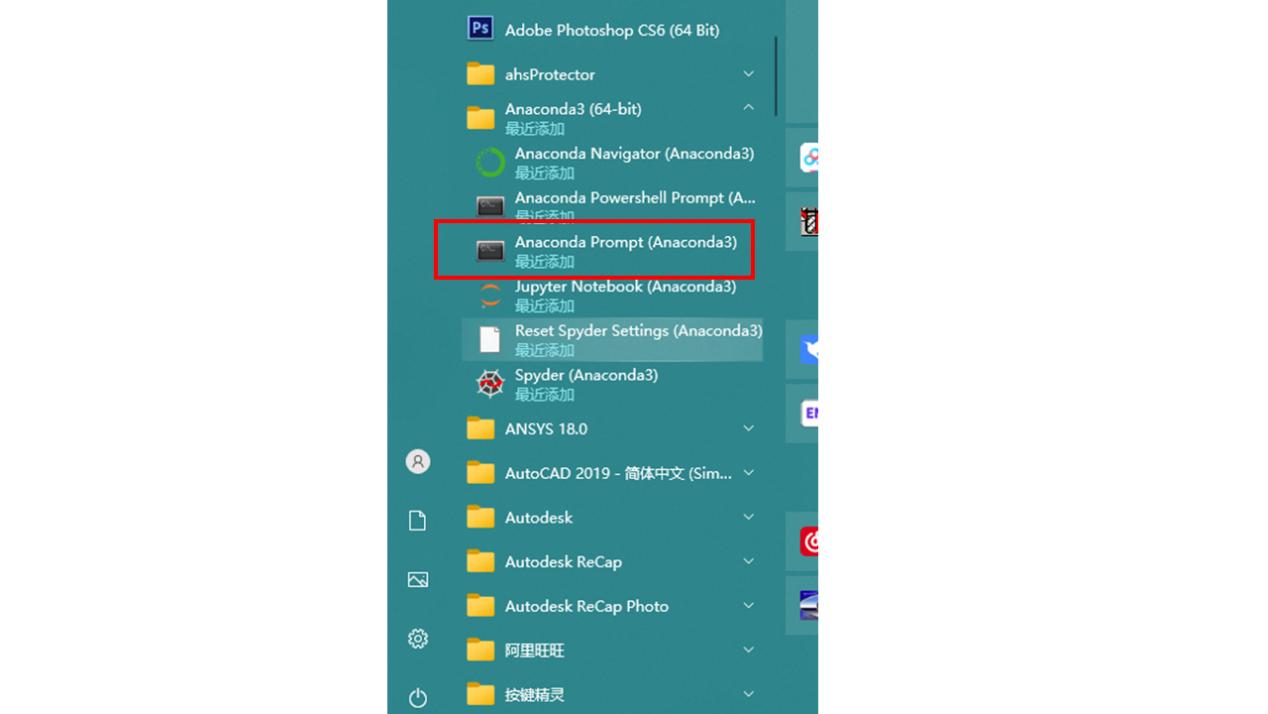This screenshot has height=714, width=1268.
Task: Select 'Anaconda Powershell Prompt' text entry
Action: (x=635, y=197)
